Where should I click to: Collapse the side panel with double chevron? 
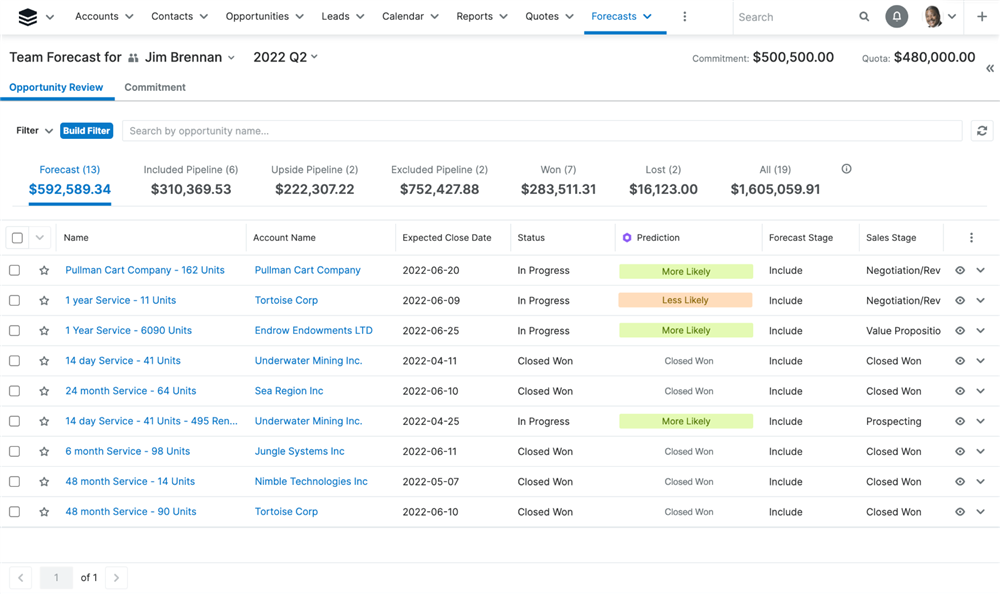pyautogui.click(x=989, y=68)
